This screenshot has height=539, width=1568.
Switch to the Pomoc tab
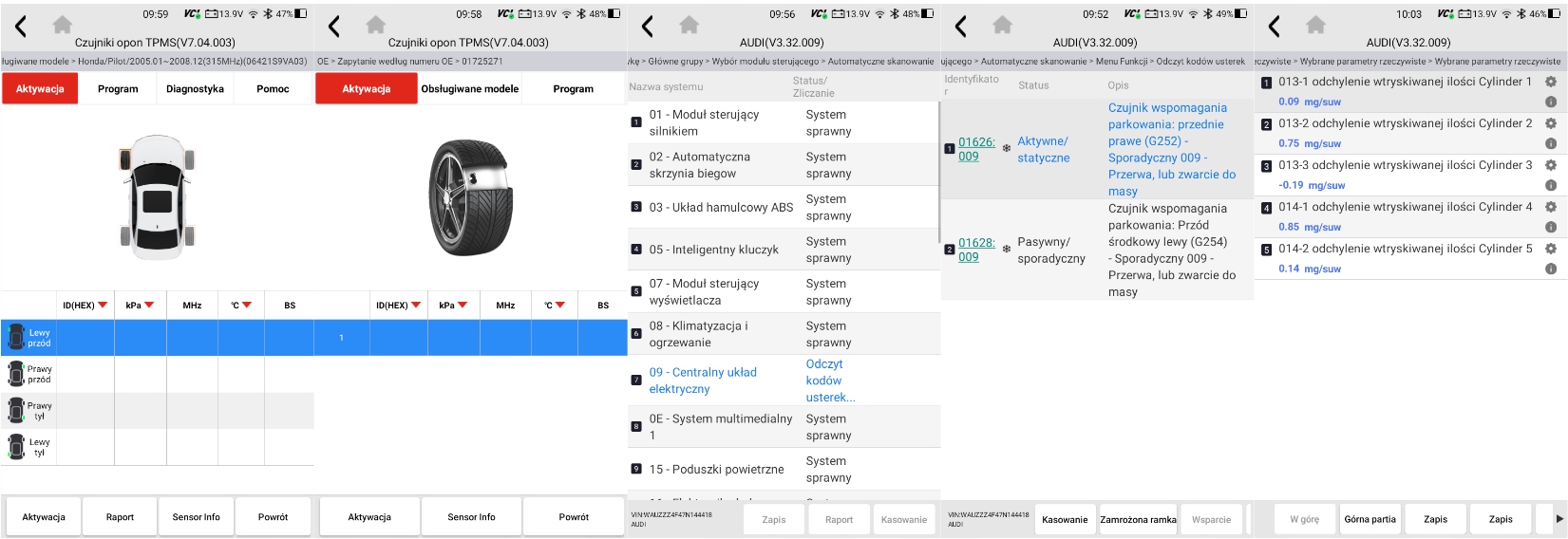pyautogui.click(x=273, y=89)
